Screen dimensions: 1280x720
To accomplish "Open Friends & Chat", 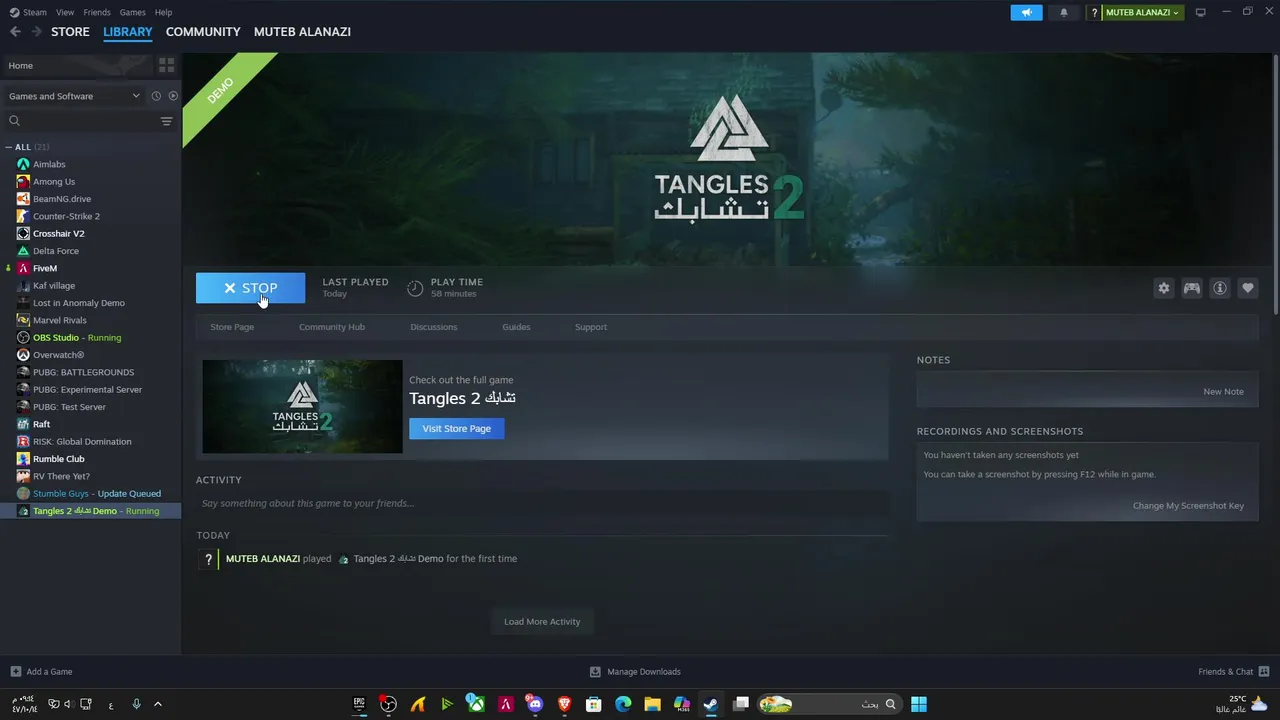I will pos(1234,671).
